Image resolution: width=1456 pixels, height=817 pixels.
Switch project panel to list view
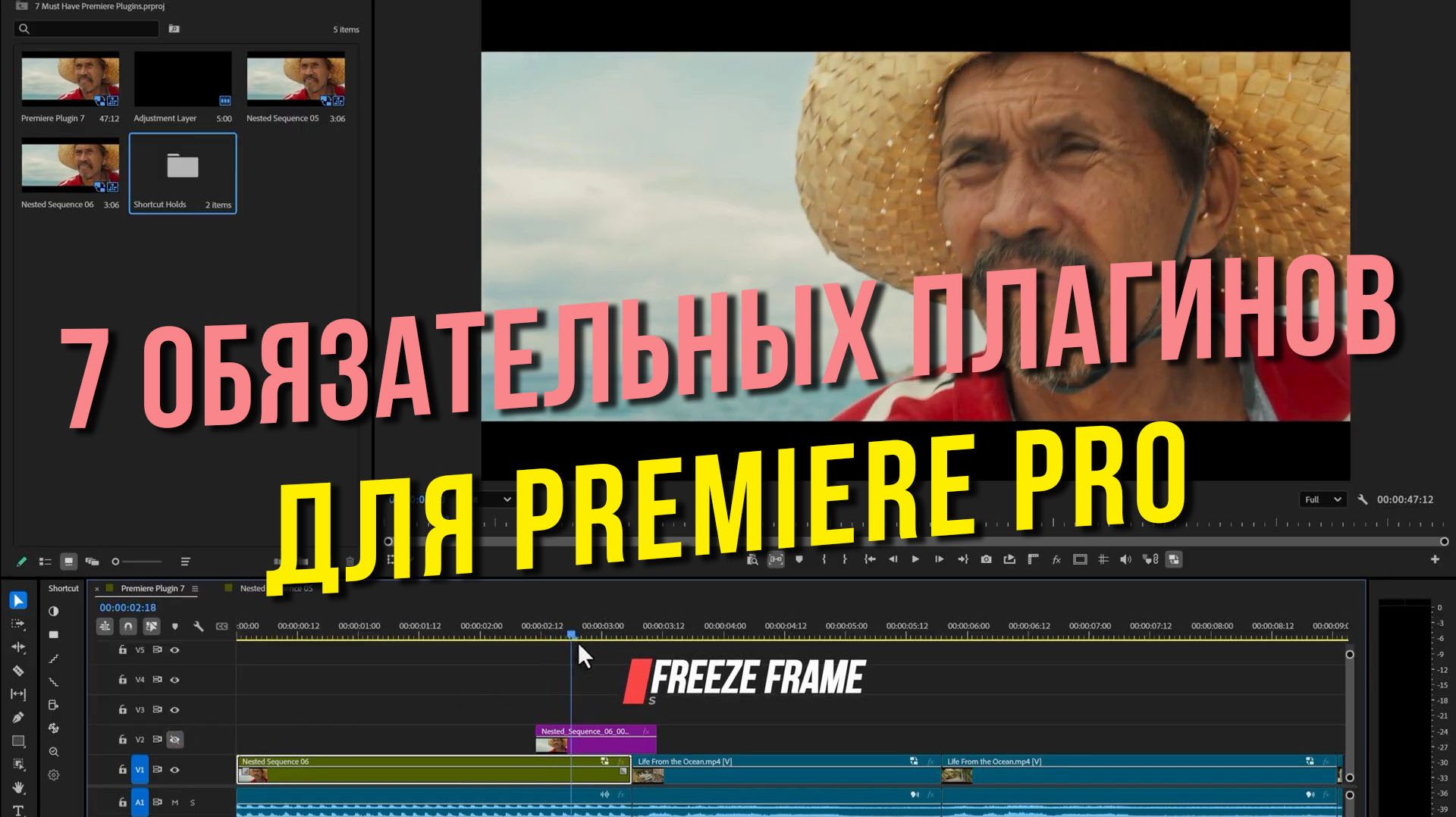tap(45, 562)
